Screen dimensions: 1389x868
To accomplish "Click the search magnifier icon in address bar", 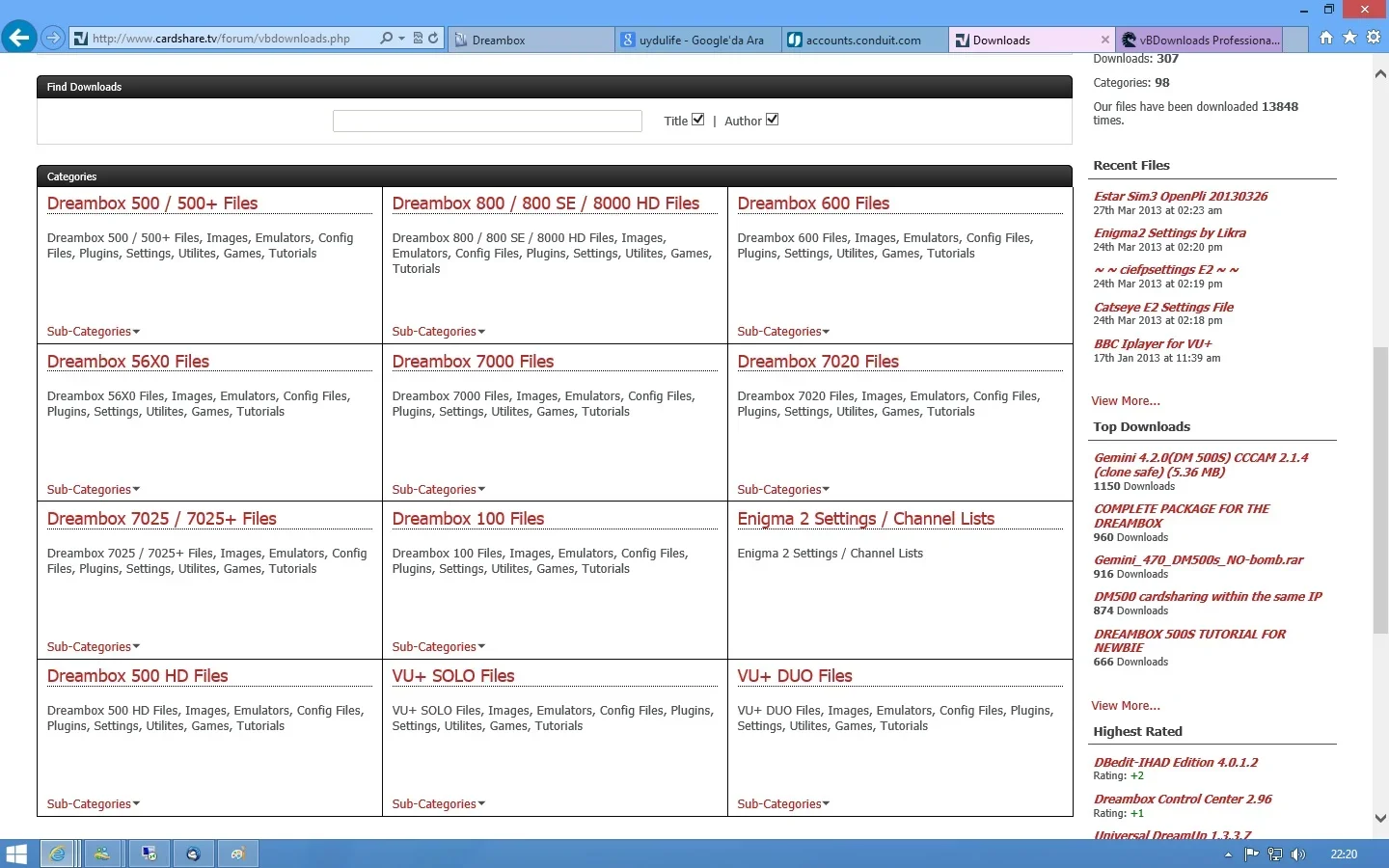I will (x=387, y=39).
